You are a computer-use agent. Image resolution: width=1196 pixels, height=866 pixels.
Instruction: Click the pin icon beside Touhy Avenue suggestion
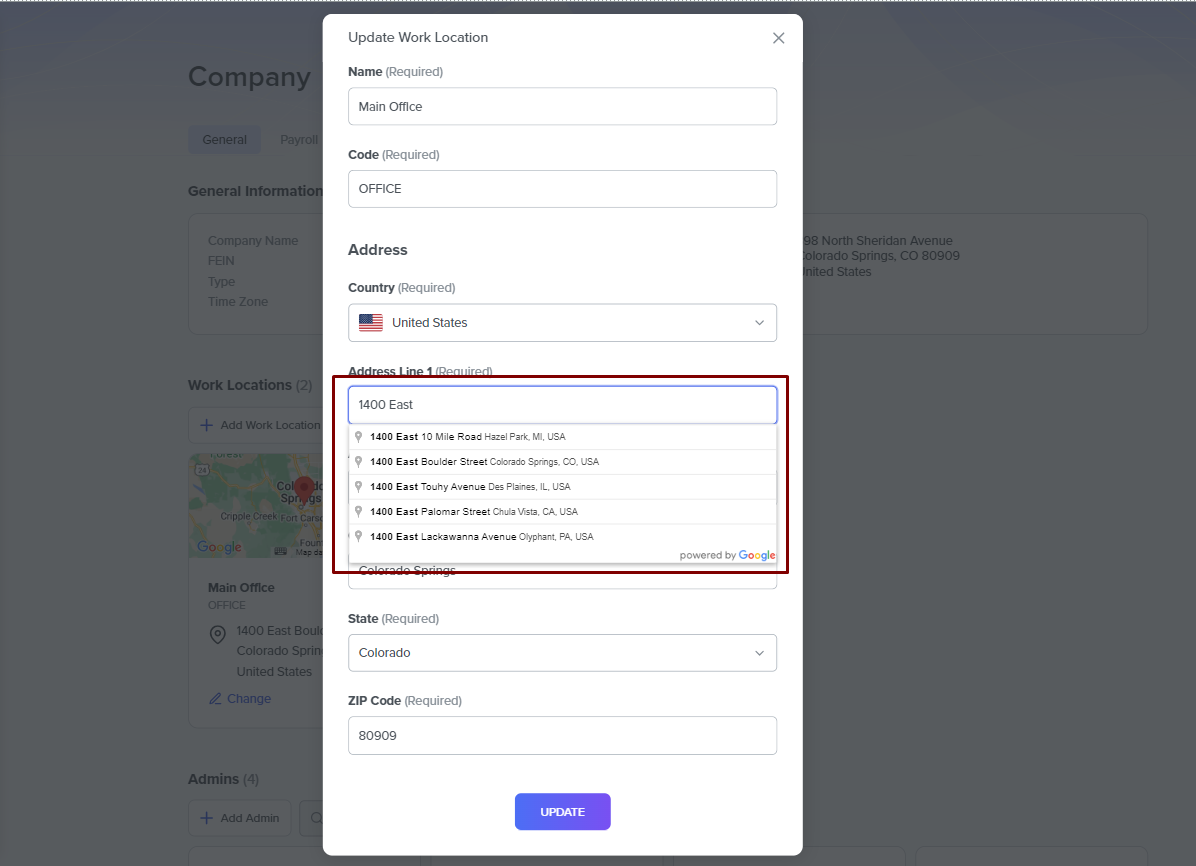(x=359, y=487)
